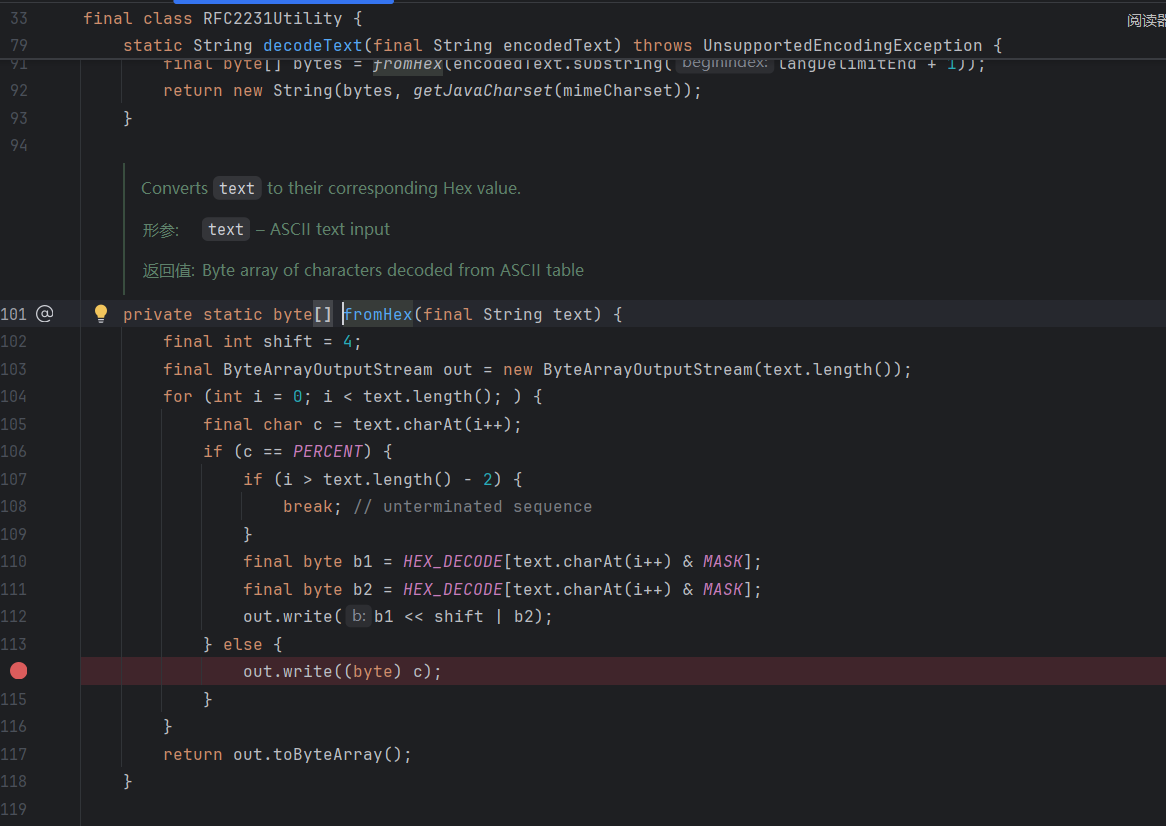1166x826 pixels.
Task: Click gutter line number 112
Action: pos(13,617)
